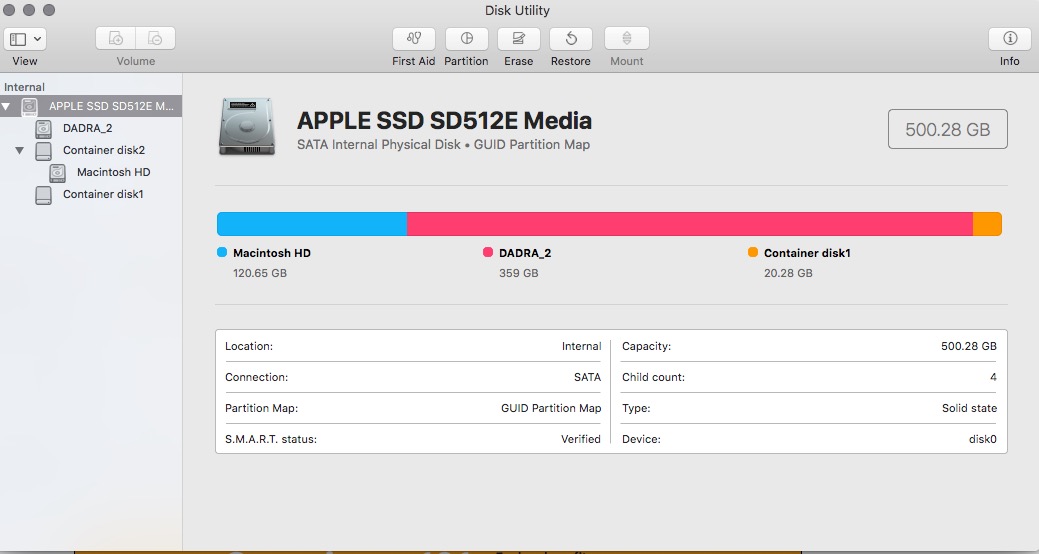Click the S.M.A.R.T. status Verified value
This screenshot has height=554, width=1039.
[x=580, y=439]
